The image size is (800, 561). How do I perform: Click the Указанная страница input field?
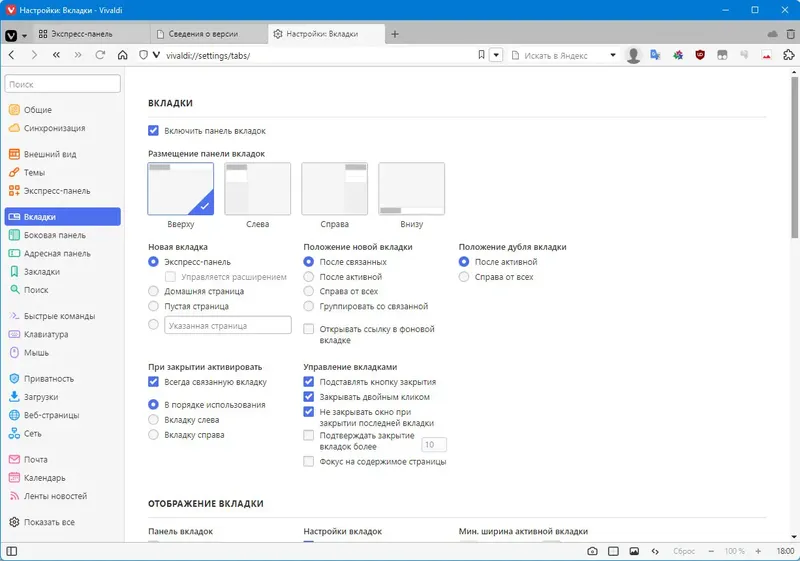pyautogui.click(x=228, y=325)
